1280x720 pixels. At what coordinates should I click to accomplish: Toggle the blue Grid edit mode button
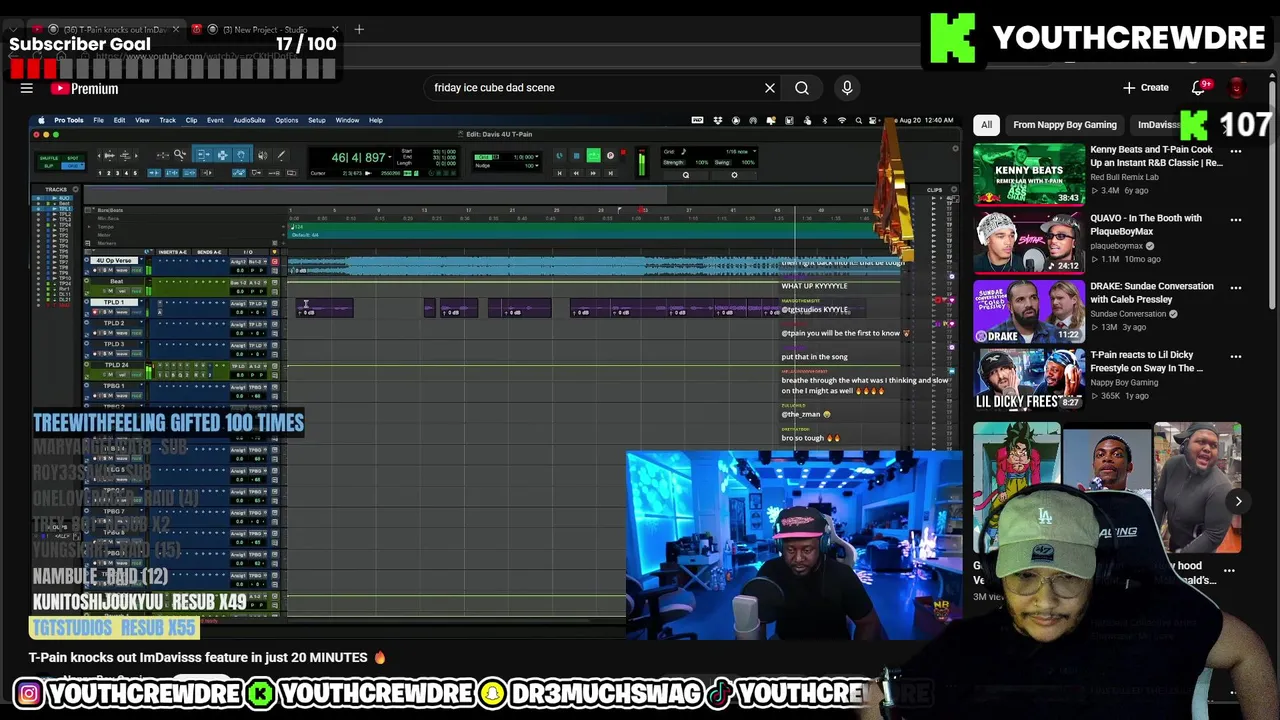click(72, 166)
